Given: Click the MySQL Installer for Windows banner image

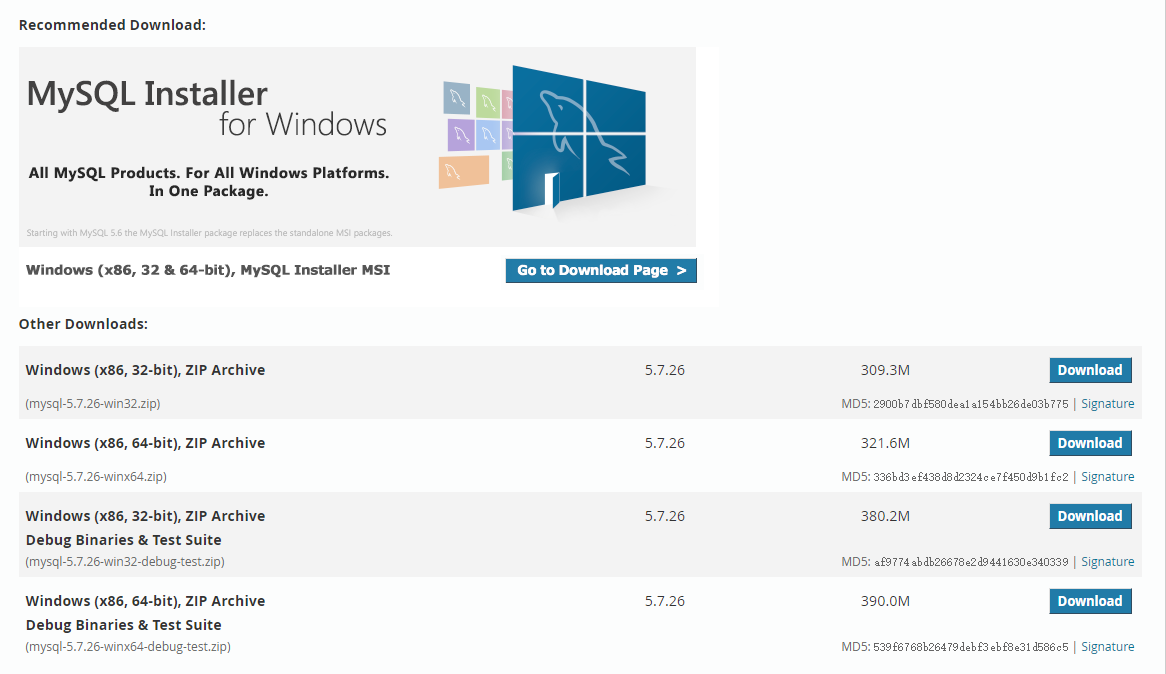Looking at the screenshot, I should pos(357,147).
